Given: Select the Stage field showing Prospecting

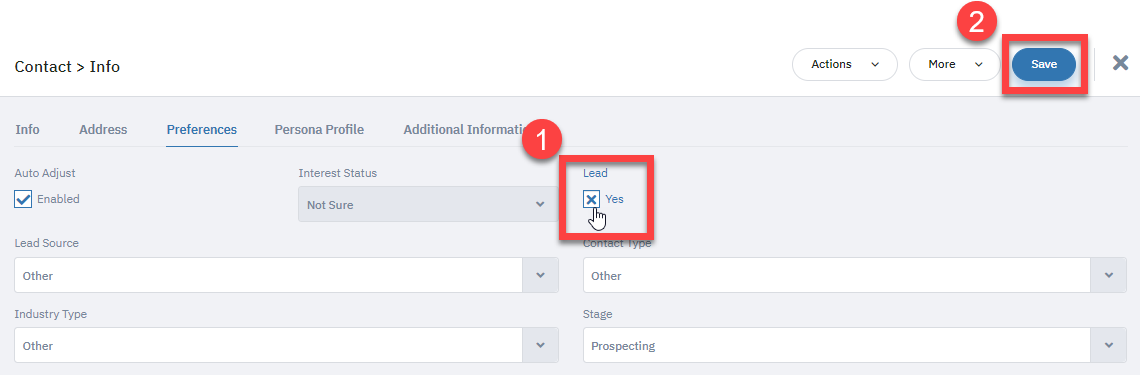Looking at the screenshot, I should coord(855,345).
